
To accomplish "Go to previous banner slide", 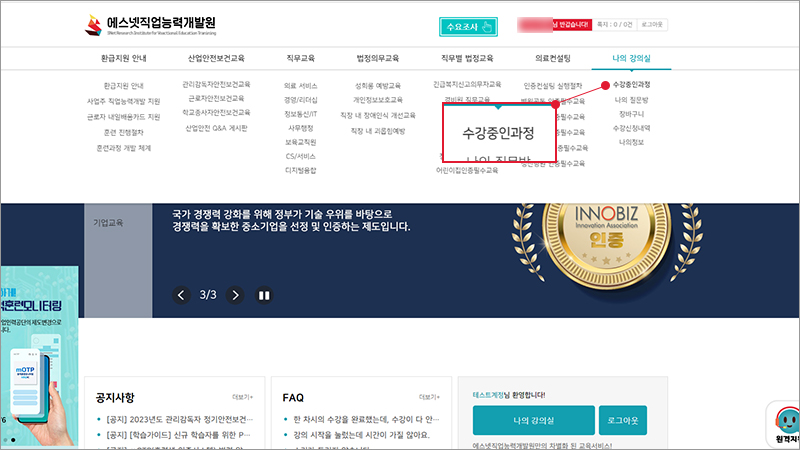I will (181, 295).
